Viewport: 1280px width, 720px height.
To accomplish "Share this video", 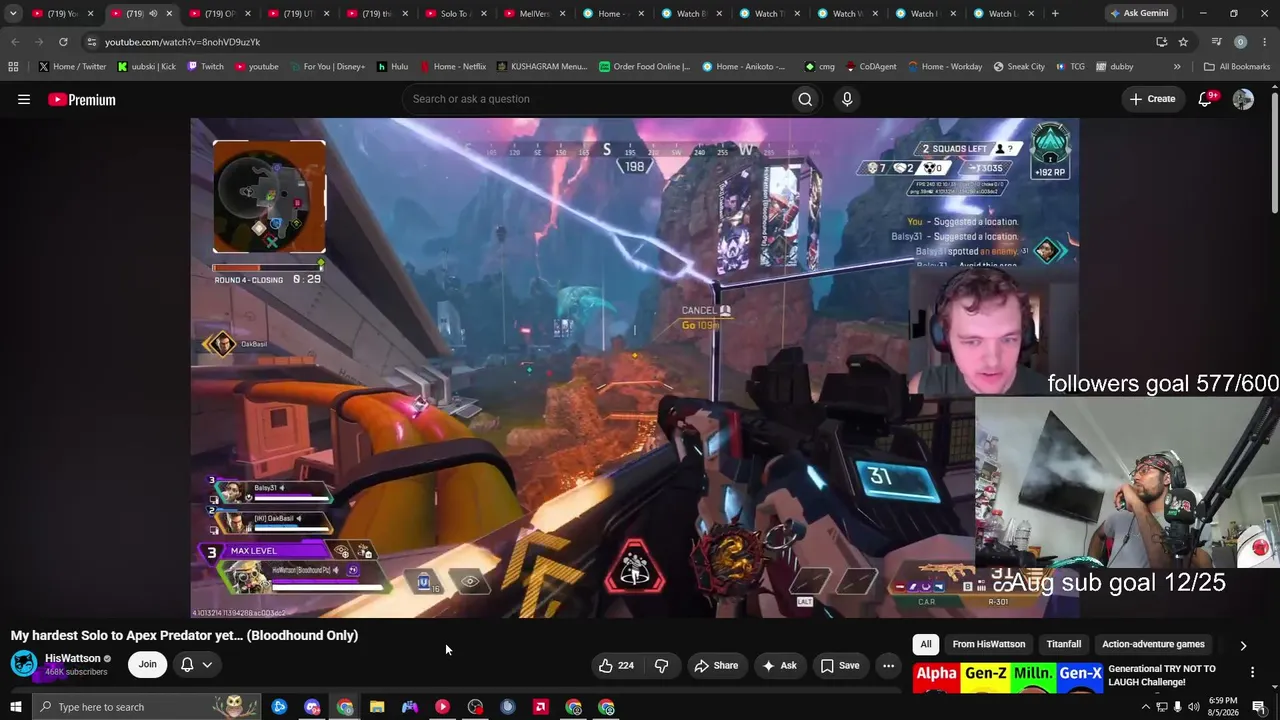I will click(716, 665).
